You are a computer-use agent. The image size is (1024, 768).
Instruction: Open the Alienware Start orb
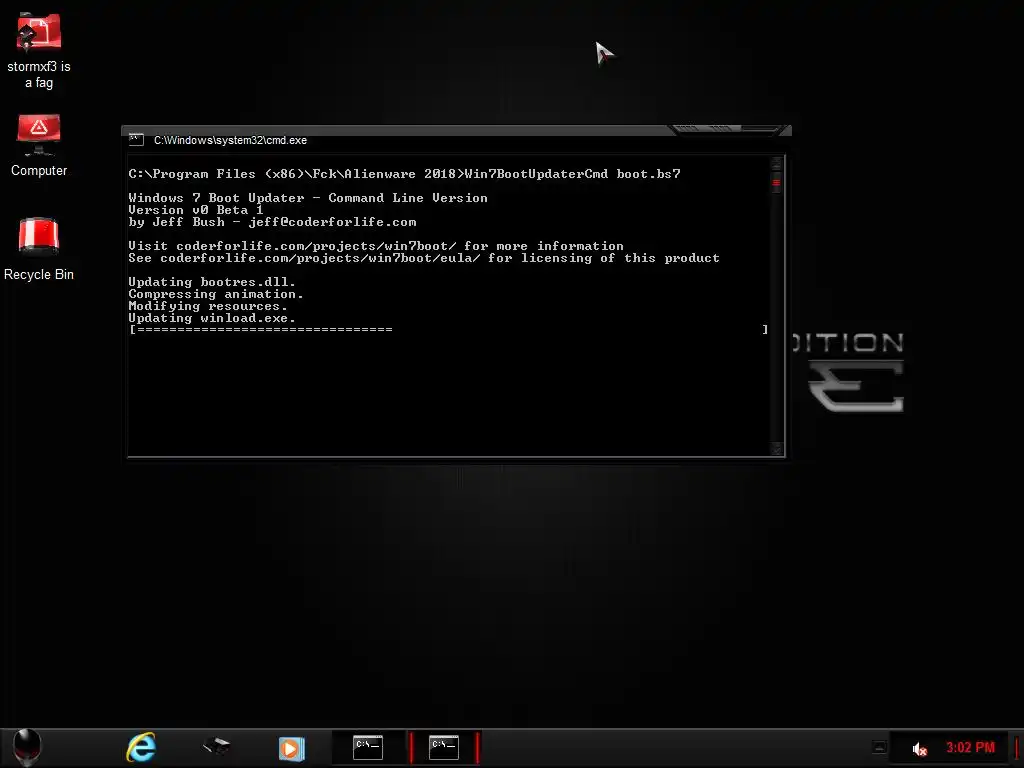27,747
